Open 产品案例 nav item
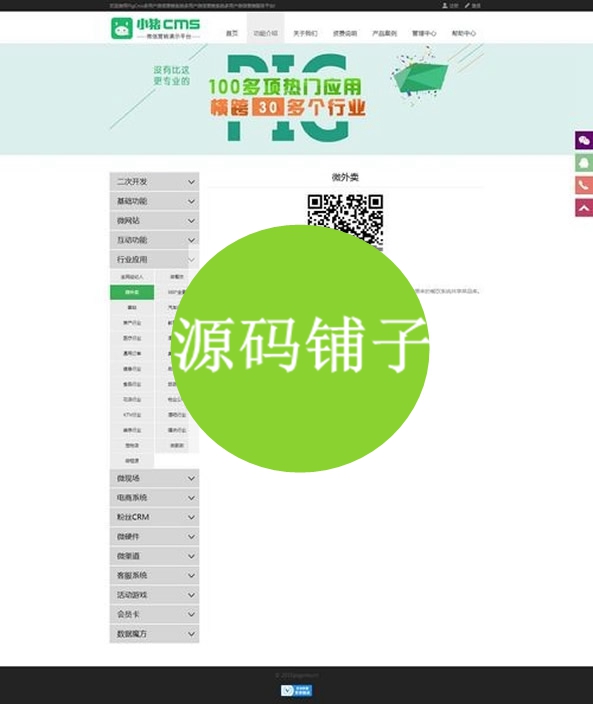 pyautogui.click(x=384, y=33)
